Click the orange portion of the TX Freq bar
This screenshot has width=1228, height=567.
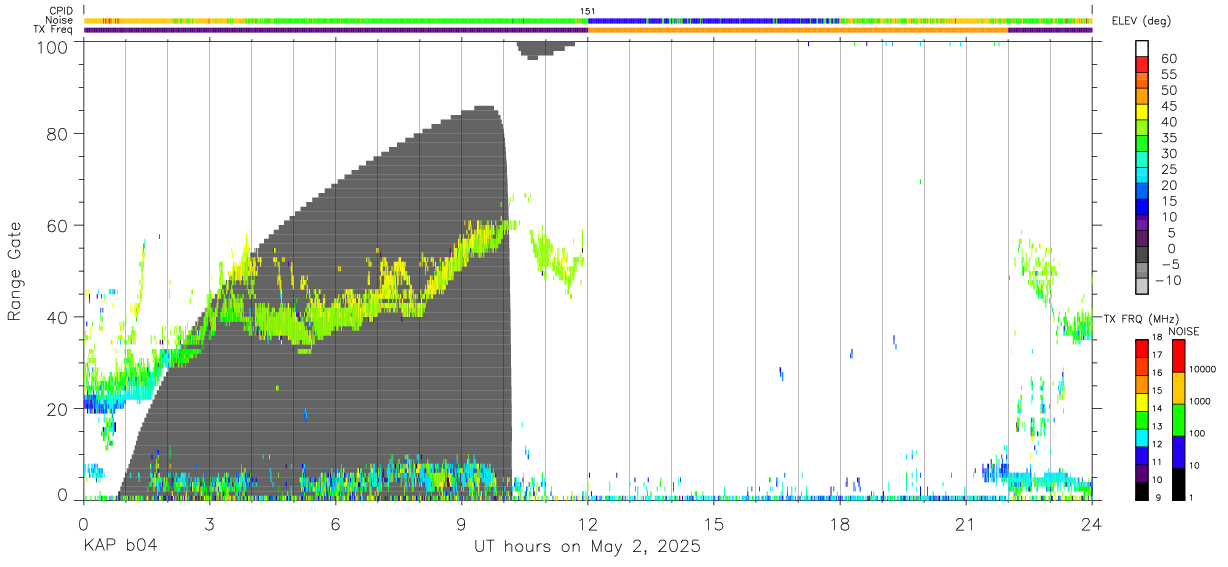point(798,30)
